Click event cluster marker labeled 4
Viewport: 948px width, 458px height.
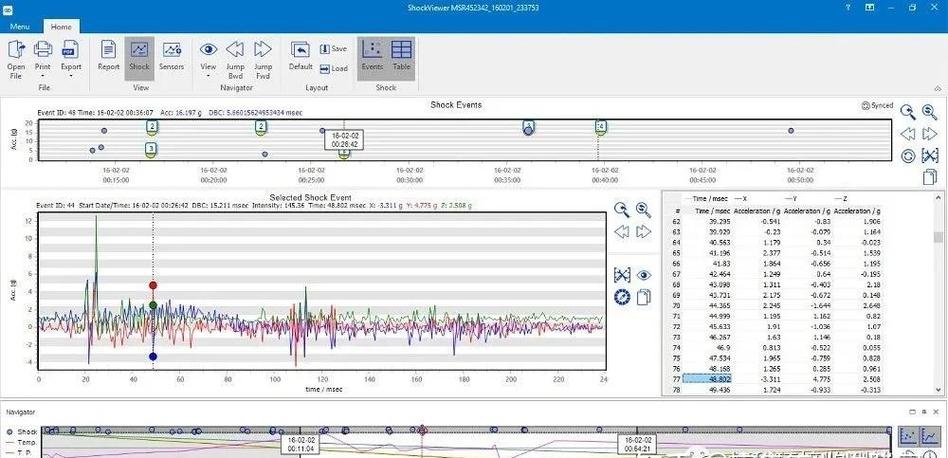tap(600, 126)
